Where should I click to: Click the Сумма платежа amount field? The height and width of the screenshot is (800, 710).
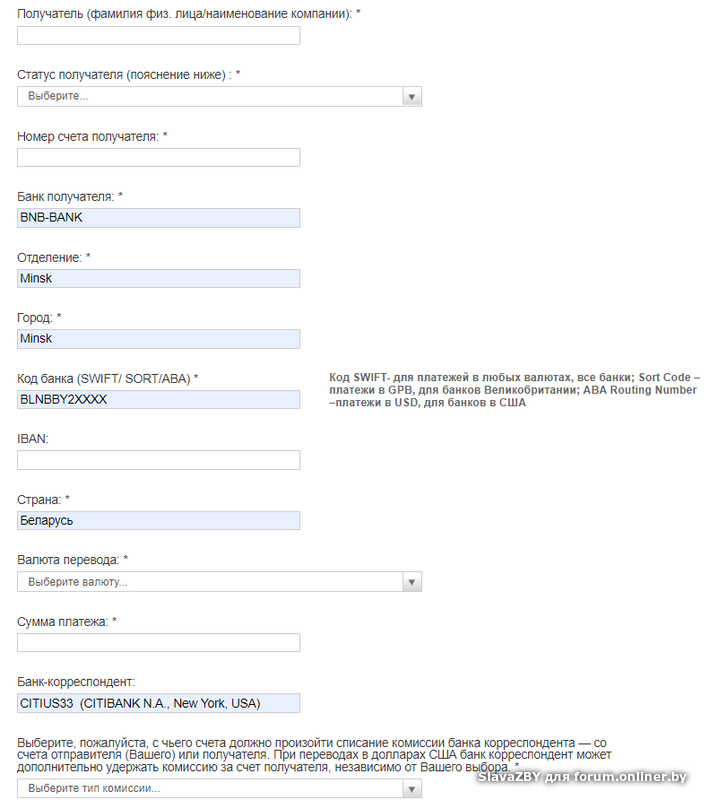[x=159, y=642]
